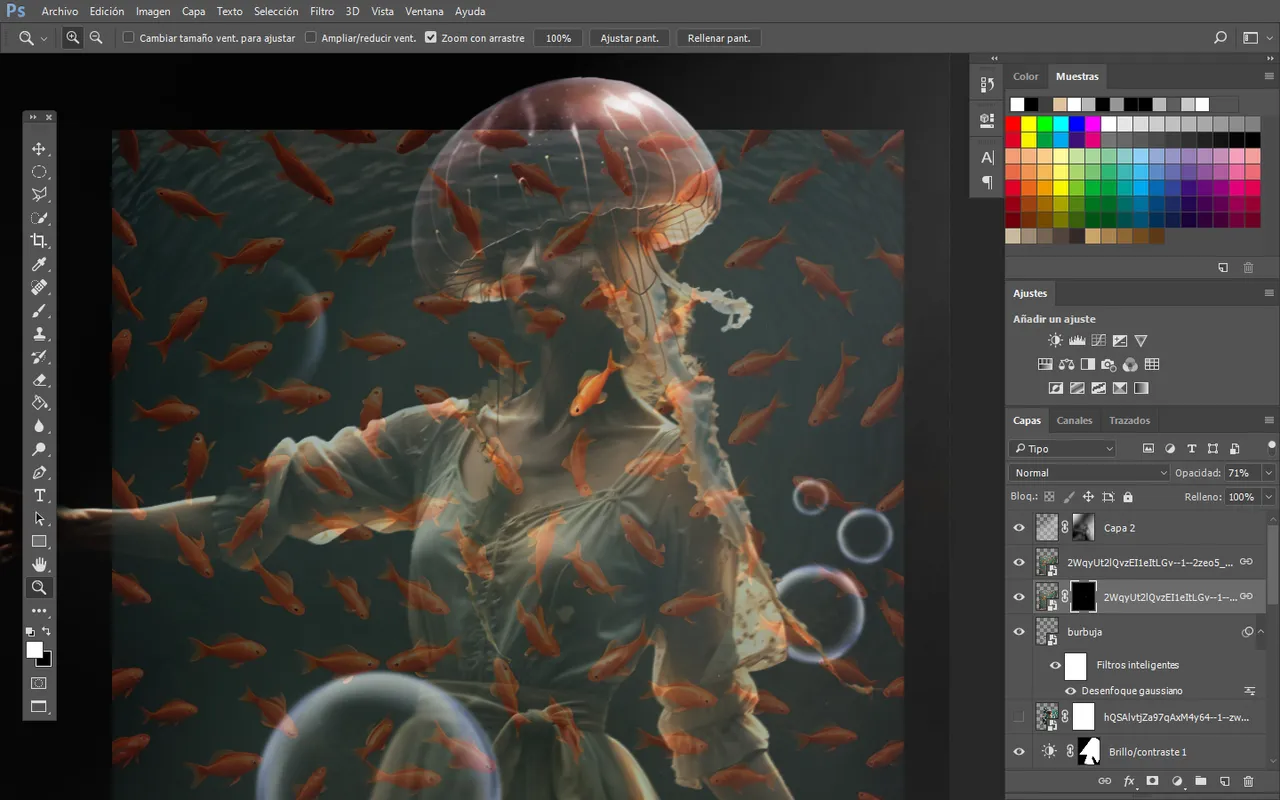
Task: Swap foreground and background colors
Action: tap(47, 632)
